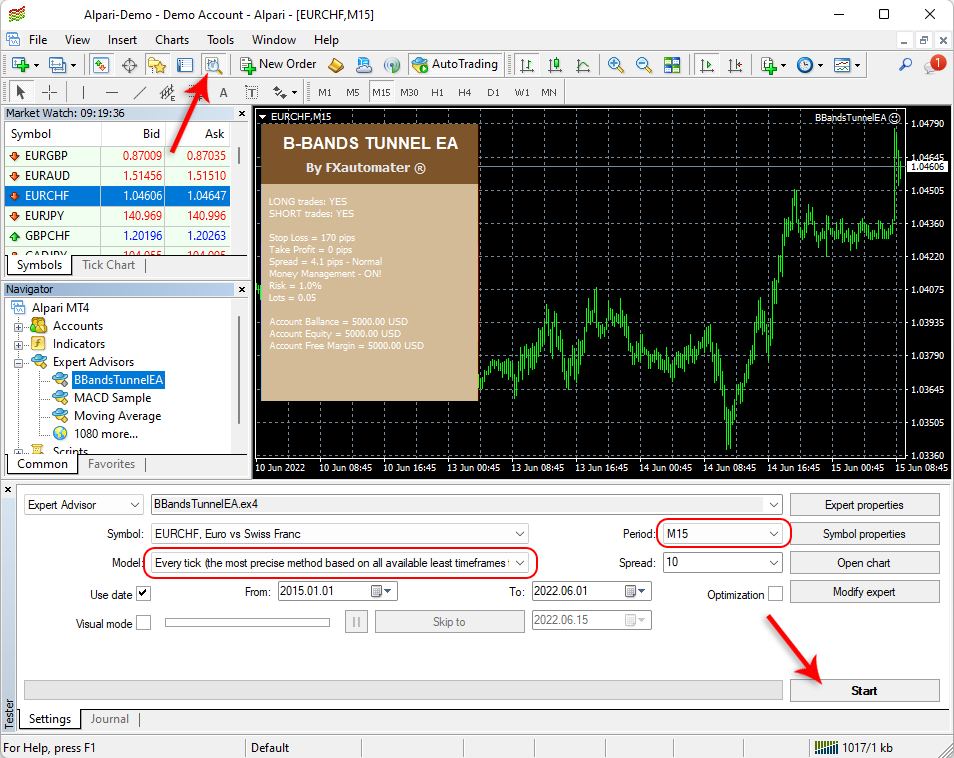Viewport: 954px width, 758px height.
Task: Switch to the Favorites tab in Navigator
Action: click(x=111, y=464)
